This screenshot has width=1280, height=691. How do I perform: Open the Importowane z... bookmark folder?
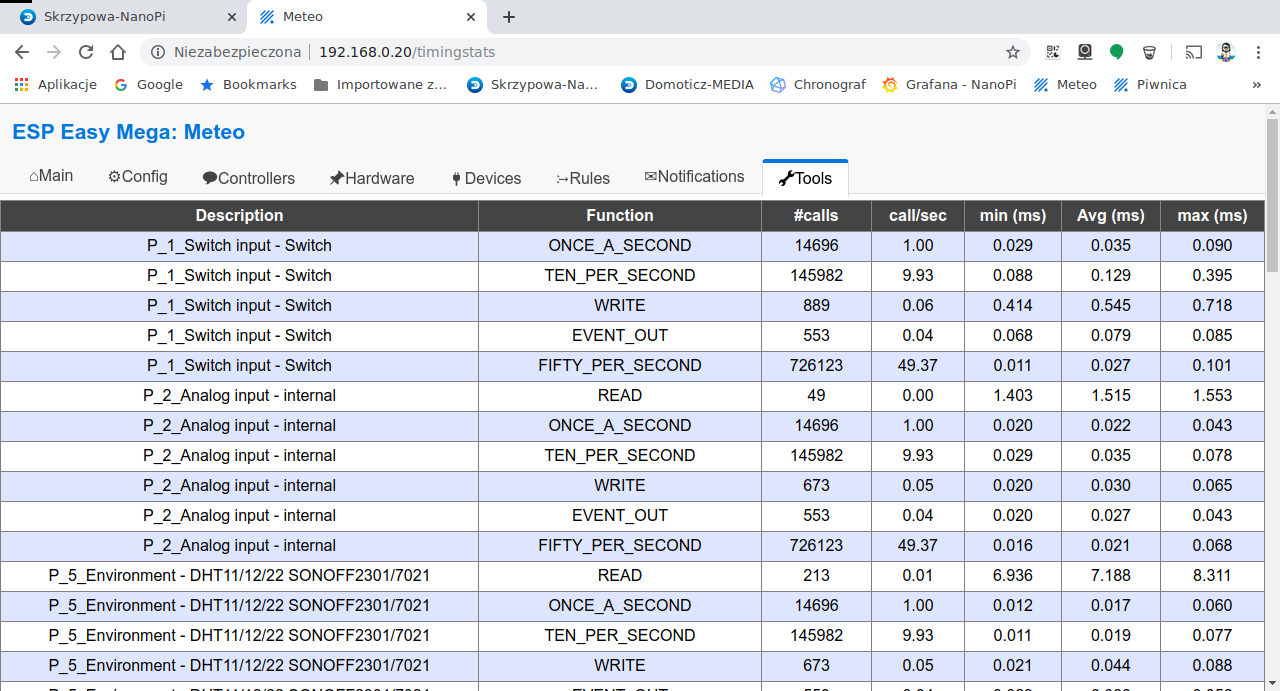click(380, 85)
